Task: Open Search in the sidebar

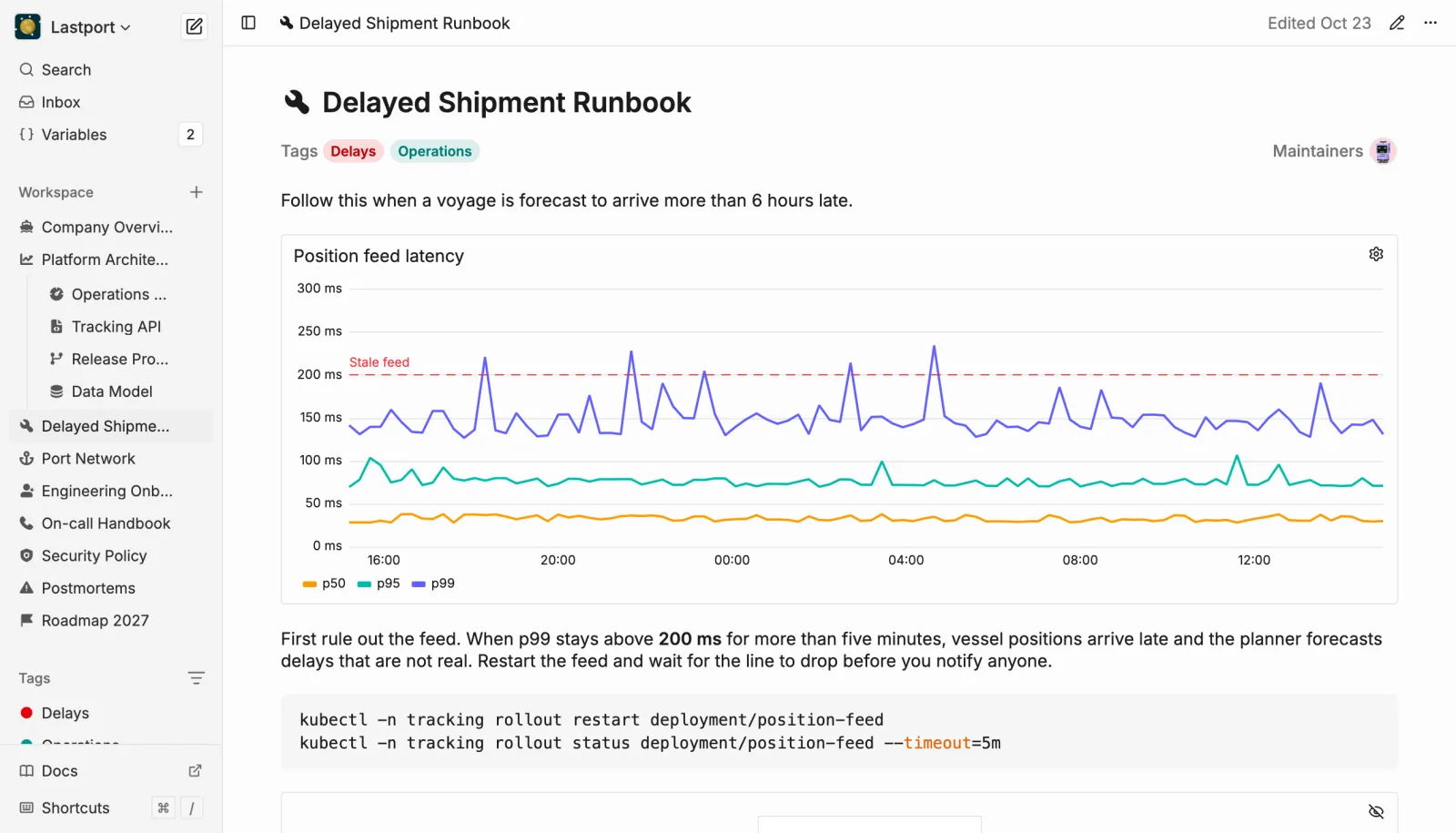Action: (111, 70)
